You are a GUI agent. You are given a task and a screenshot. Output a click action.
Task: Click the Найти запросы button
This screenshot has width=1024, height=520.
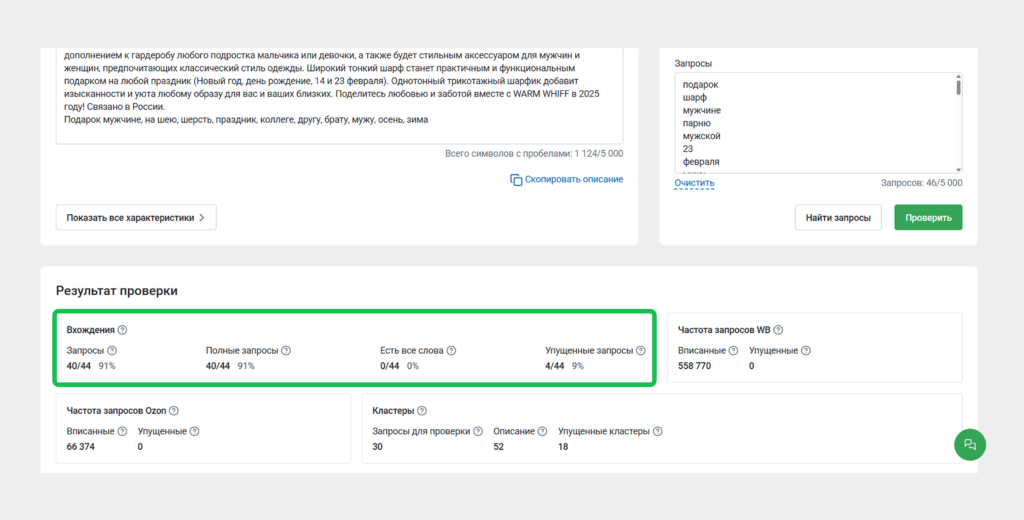pos(838,217)
